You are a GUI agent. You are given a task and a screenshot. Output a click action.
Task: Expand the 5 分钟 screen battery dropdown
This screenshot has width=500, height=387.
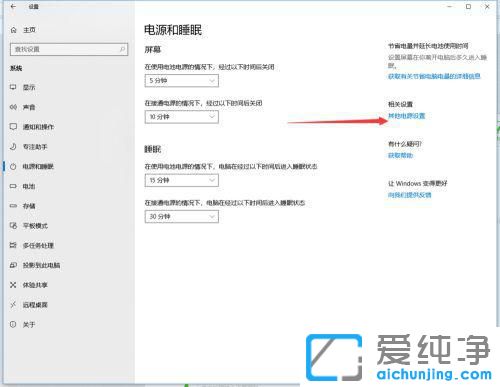182,81
